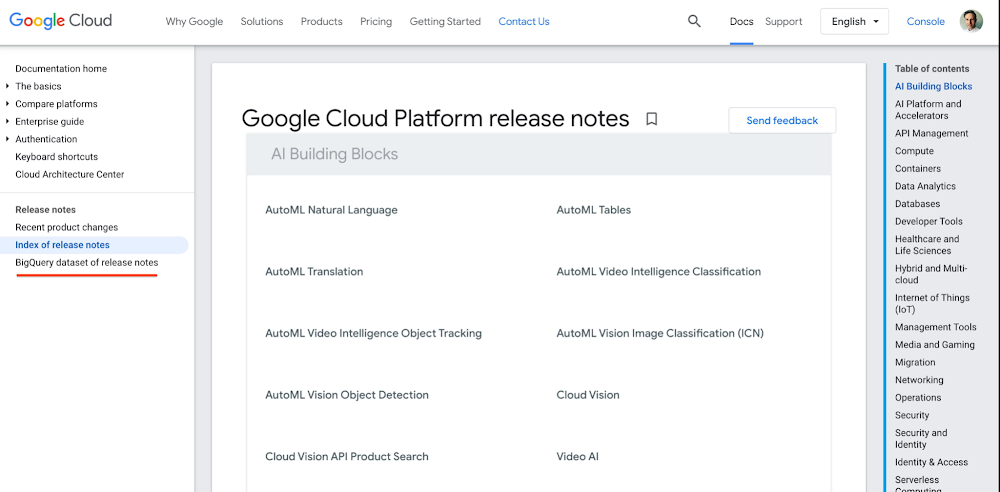Click the Google Cloud logo
Image resolution: width=1000 pixels, height=492 pixels.
pyautogui.click(x=61, y=21)
